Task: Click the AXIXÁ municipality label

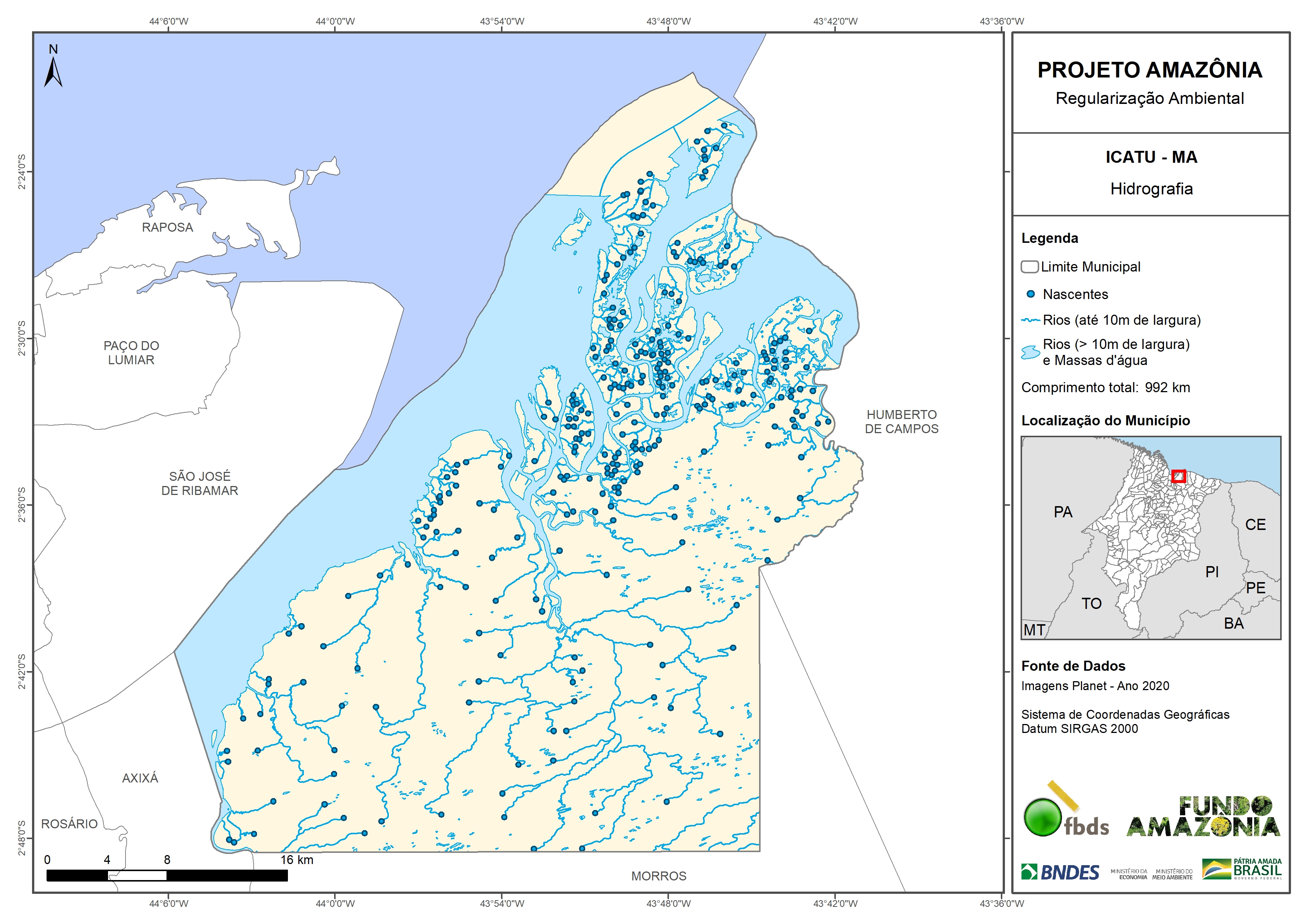Action: point(140,778)
